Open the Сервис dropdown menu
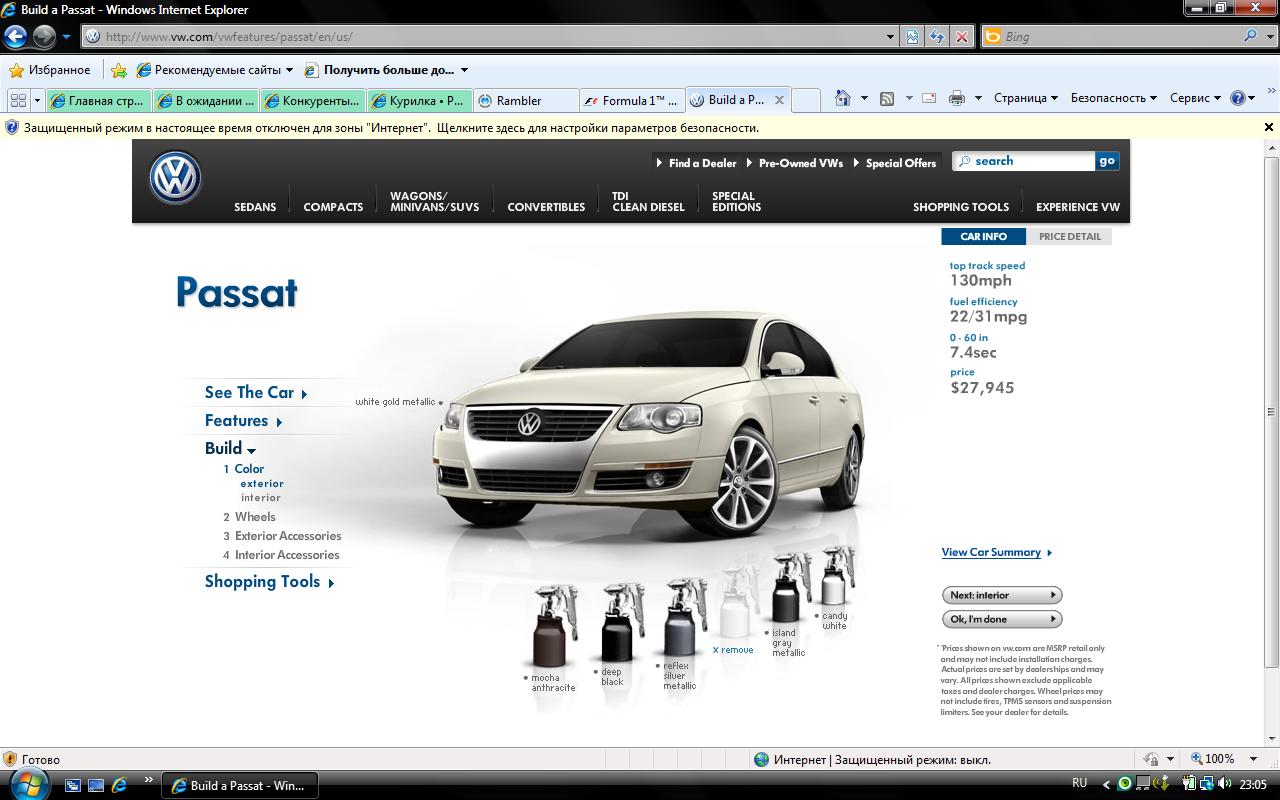The width and height of the screenshot is (1280, 800). tap(1194, 98)
